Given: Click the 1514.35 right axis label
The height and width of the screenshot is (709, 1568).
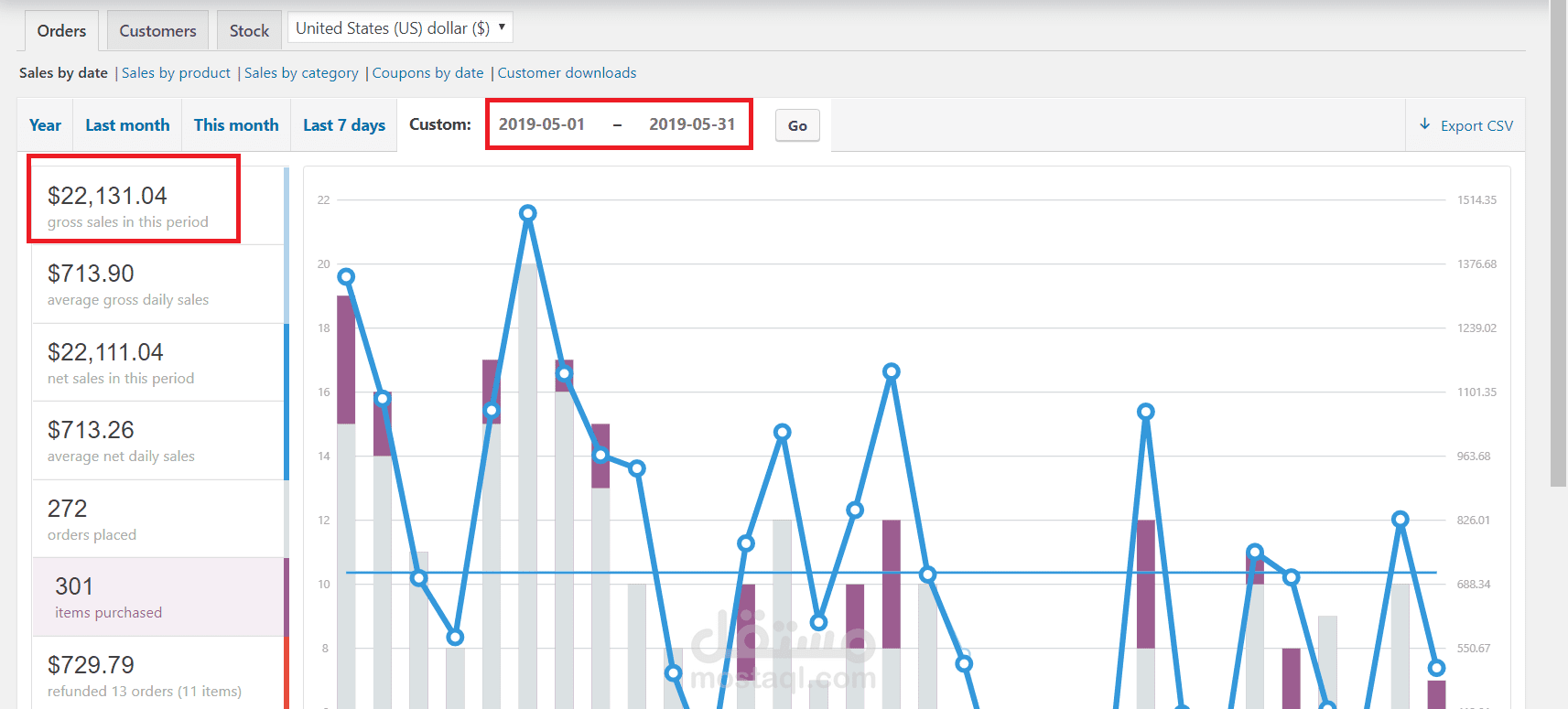Looking at the screenshot, I should click(x=1476, y=200).
